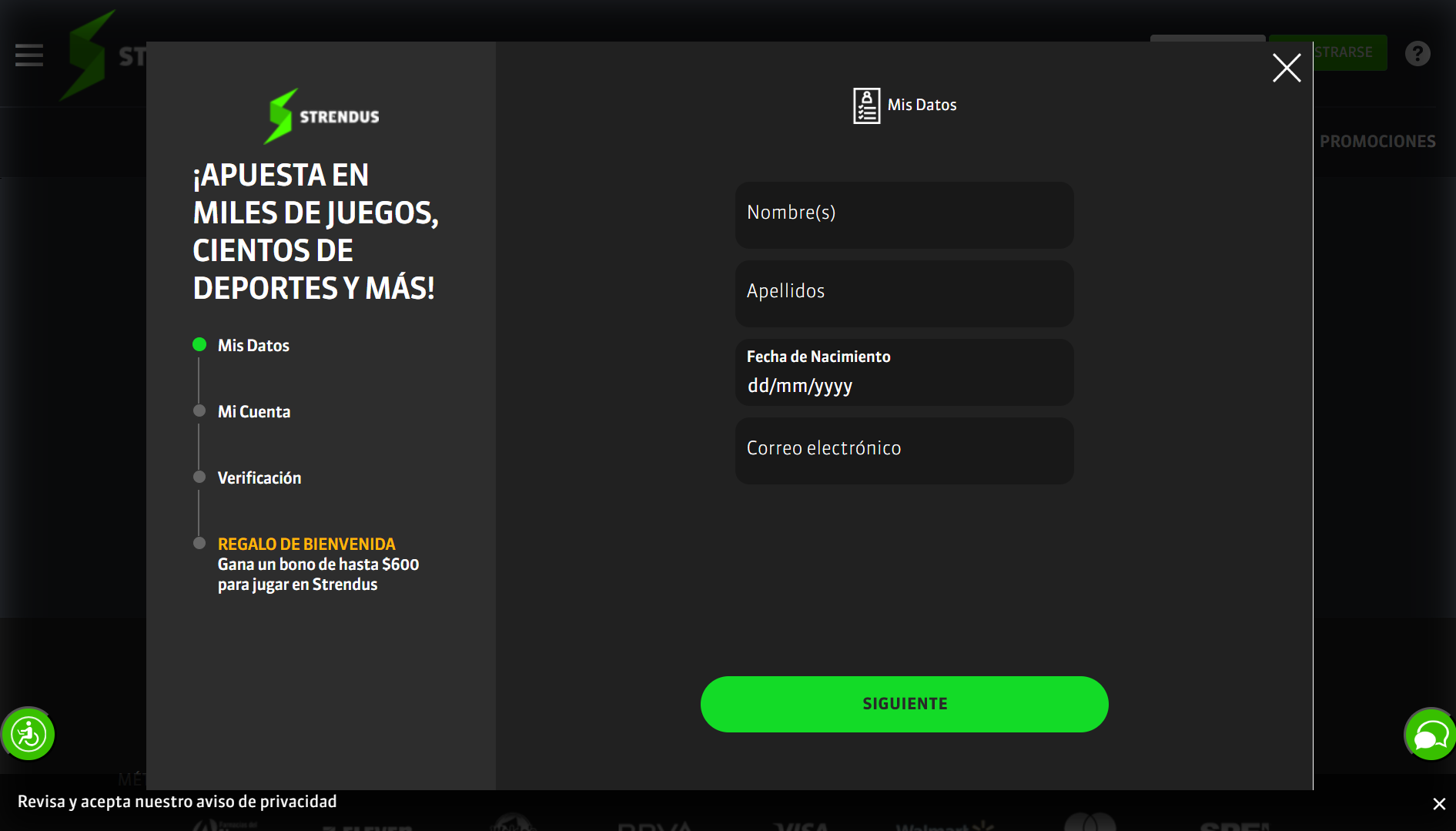Click the Mis Datos form icon
The image size is (1456, 831).
866,106
